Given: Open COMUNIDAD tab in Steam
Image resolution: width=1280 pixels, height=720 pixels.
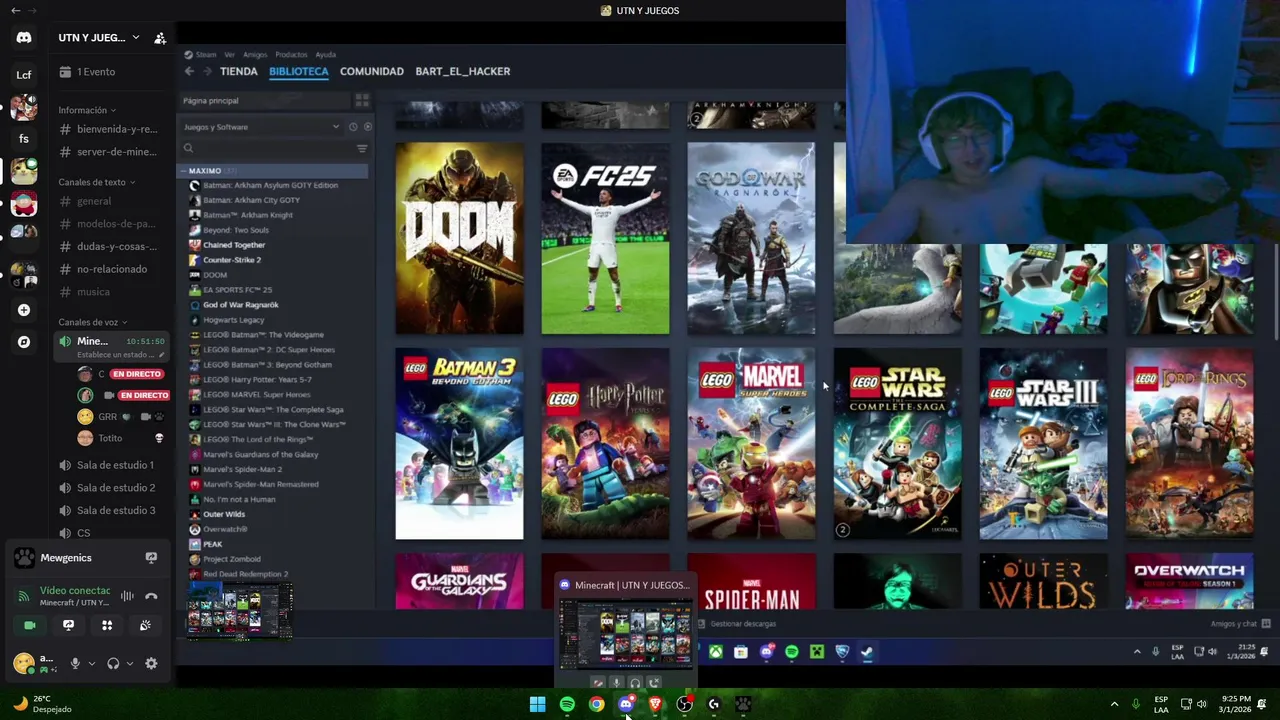Looking at the screenshot, I should 372,71.
